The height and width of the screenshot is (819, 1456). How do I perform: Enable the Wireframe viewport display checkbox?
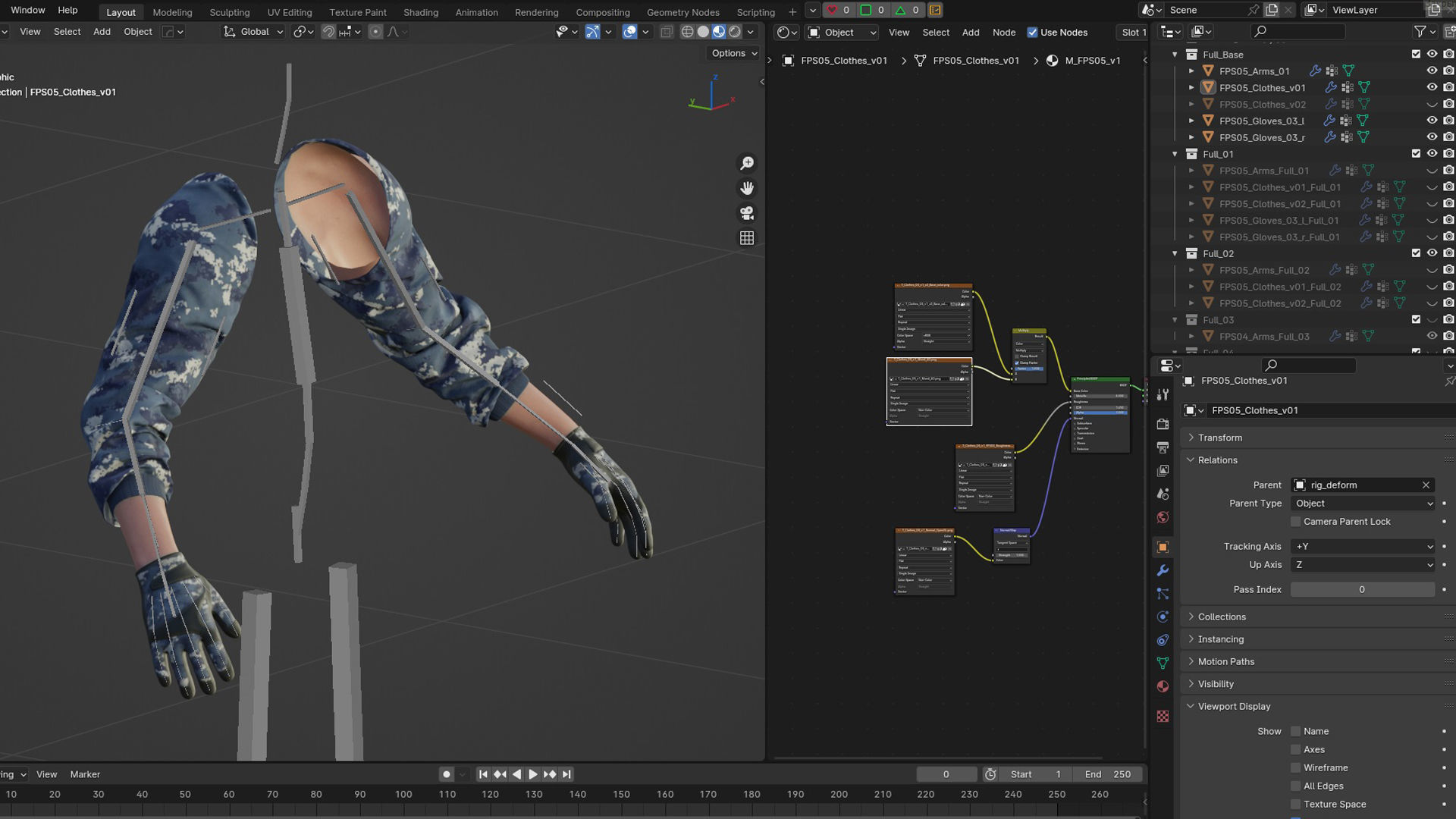pos(1296,767)
